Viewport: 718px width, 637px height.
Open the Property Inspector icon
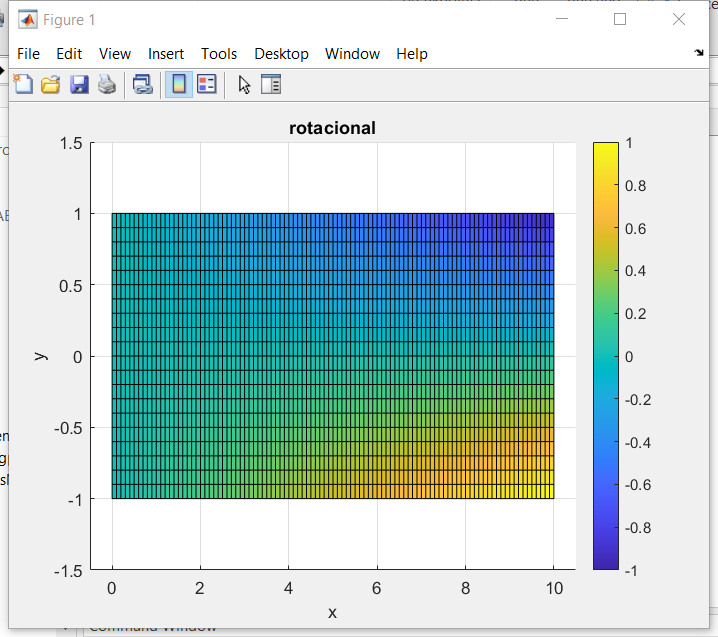(271, 85)
